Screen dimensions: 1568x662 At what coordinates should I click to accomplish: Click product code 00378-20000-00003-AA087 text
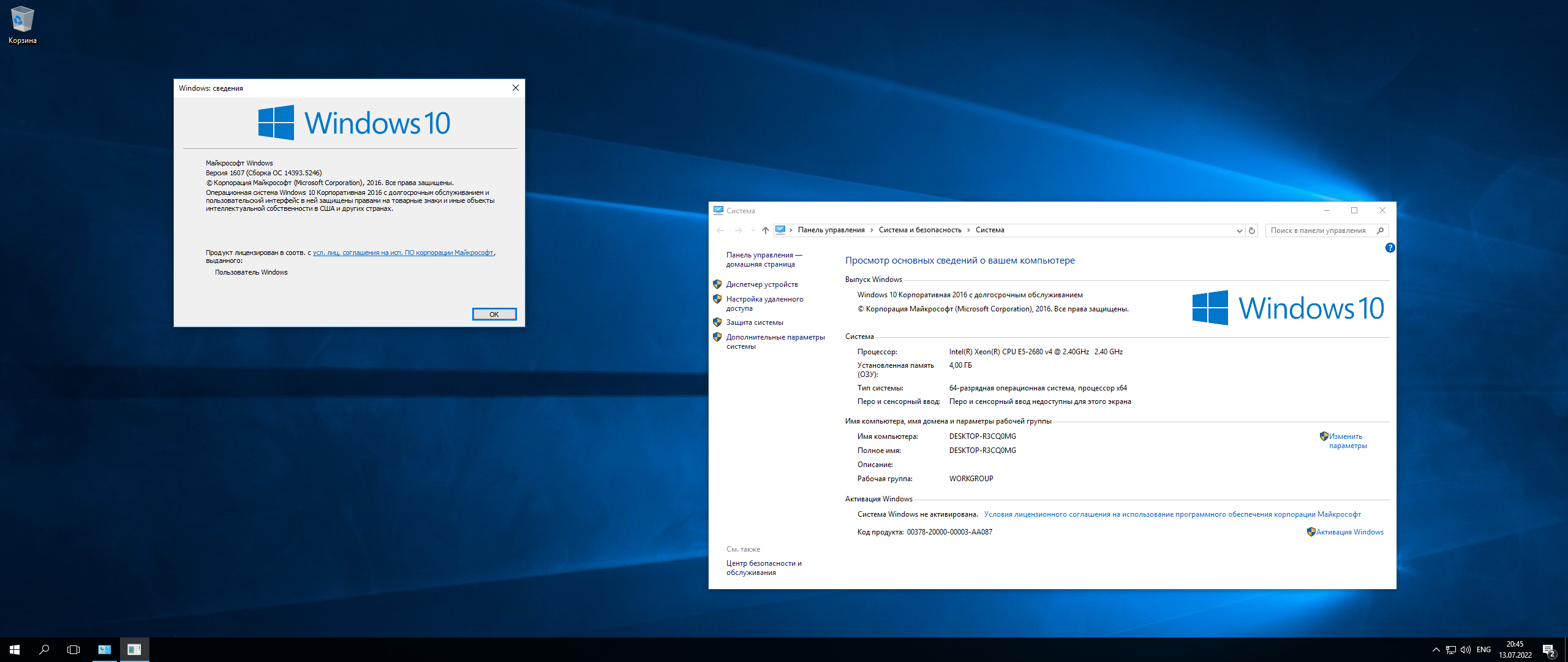tap(949, 532)
